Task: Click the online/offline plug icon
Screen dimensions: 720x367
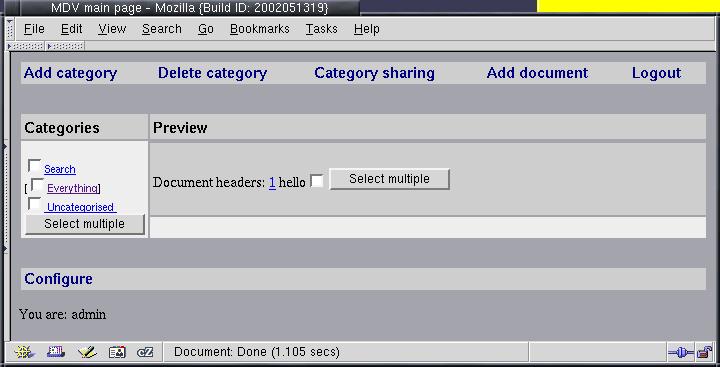Action: [x=681, y=353]
